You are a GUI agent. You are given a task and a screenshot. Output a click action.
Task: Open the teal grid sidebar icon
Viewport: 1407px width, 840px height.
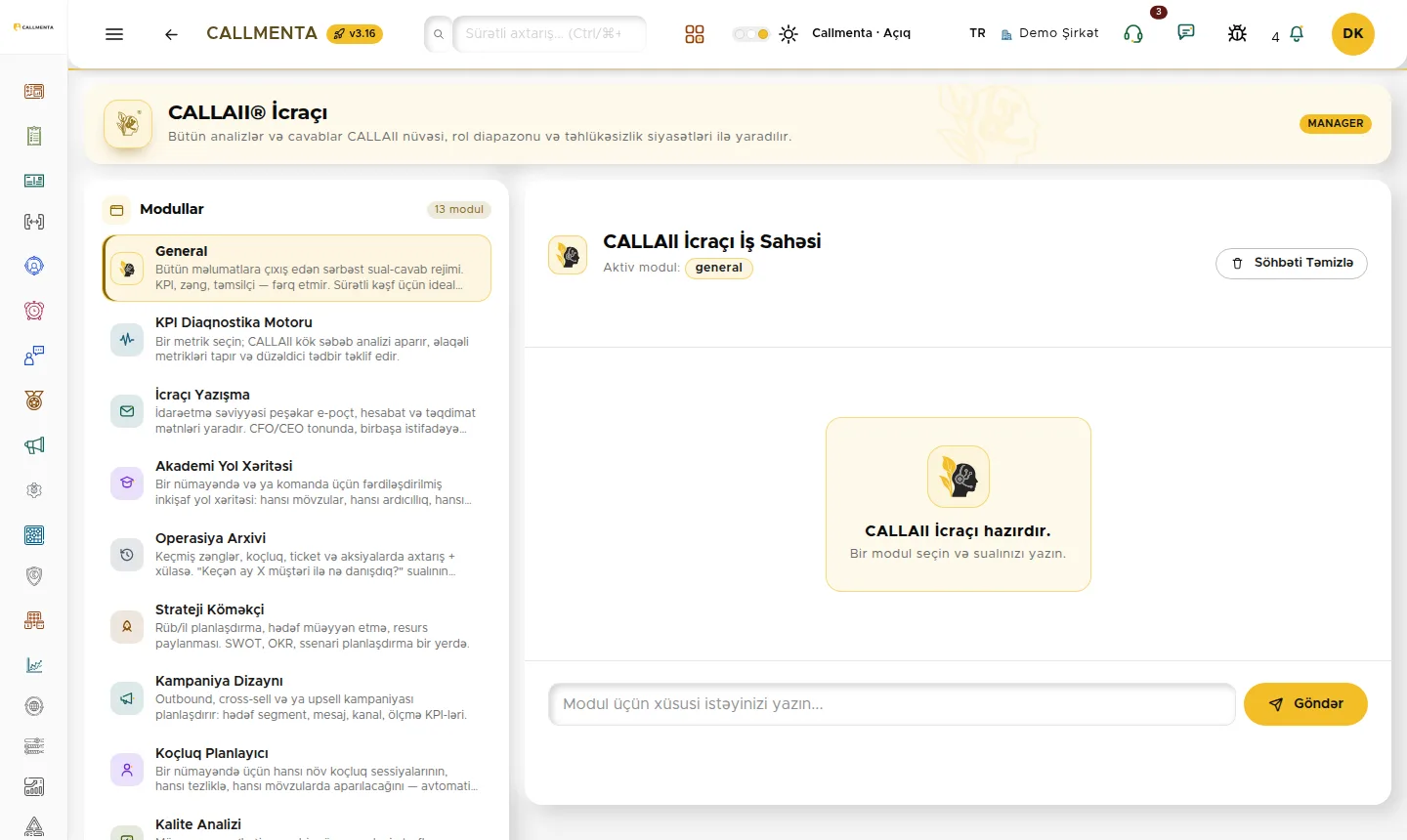pos(34,535)
